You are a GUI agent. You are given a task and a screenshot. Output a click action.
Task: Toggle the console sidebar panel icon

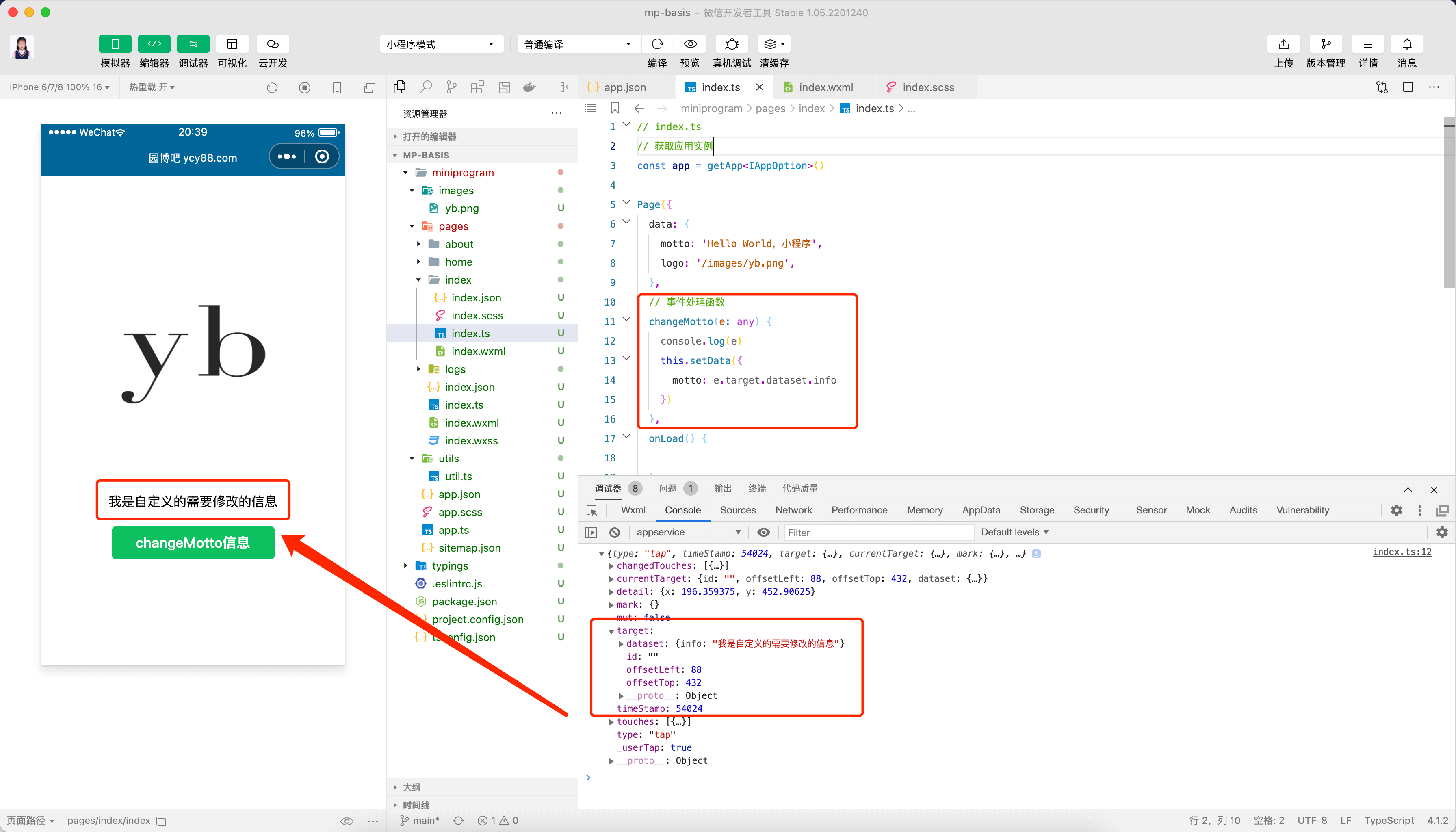pos(591,533)
